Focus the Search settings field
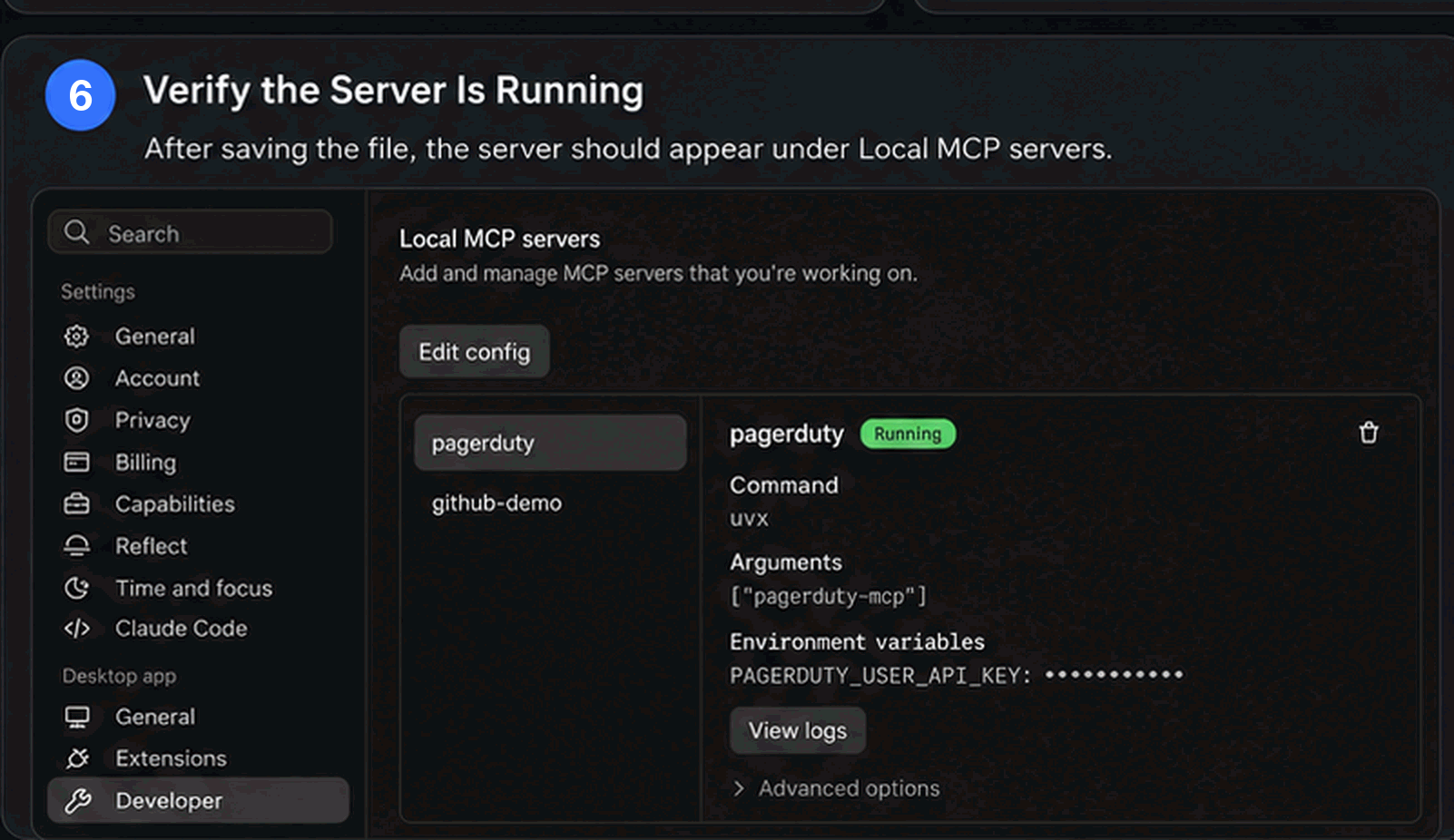The height and width of the screenshot is (840, 1454). tap(190, 232)
